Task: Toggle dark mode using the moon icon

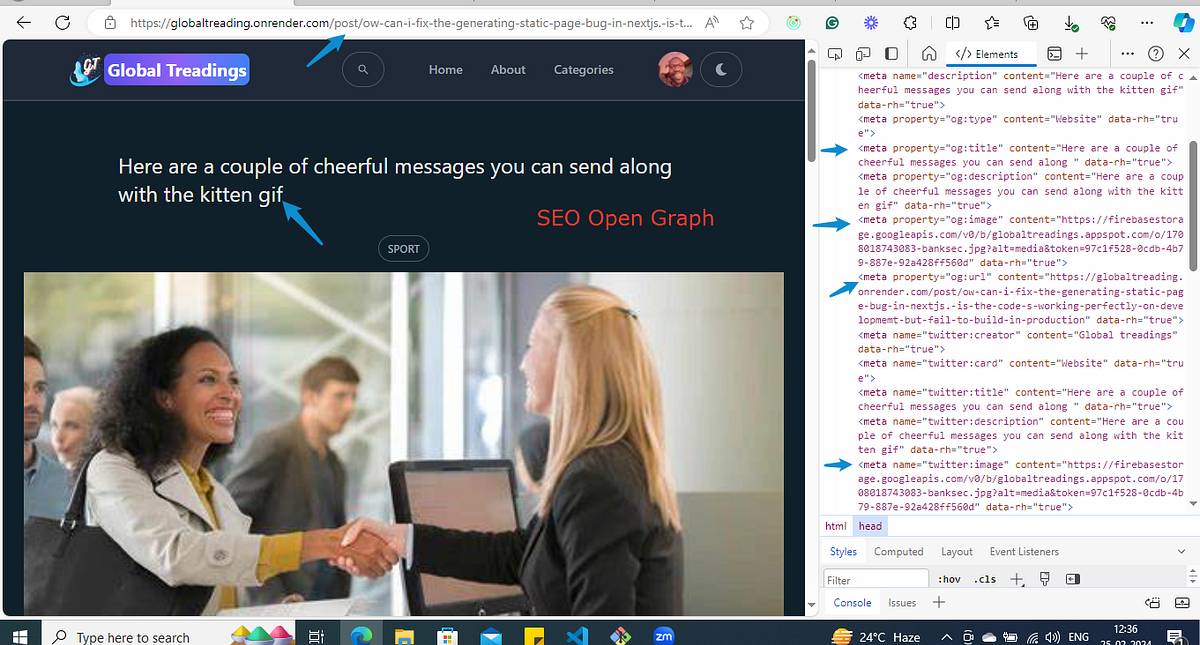Action: [x=721, y=69]
